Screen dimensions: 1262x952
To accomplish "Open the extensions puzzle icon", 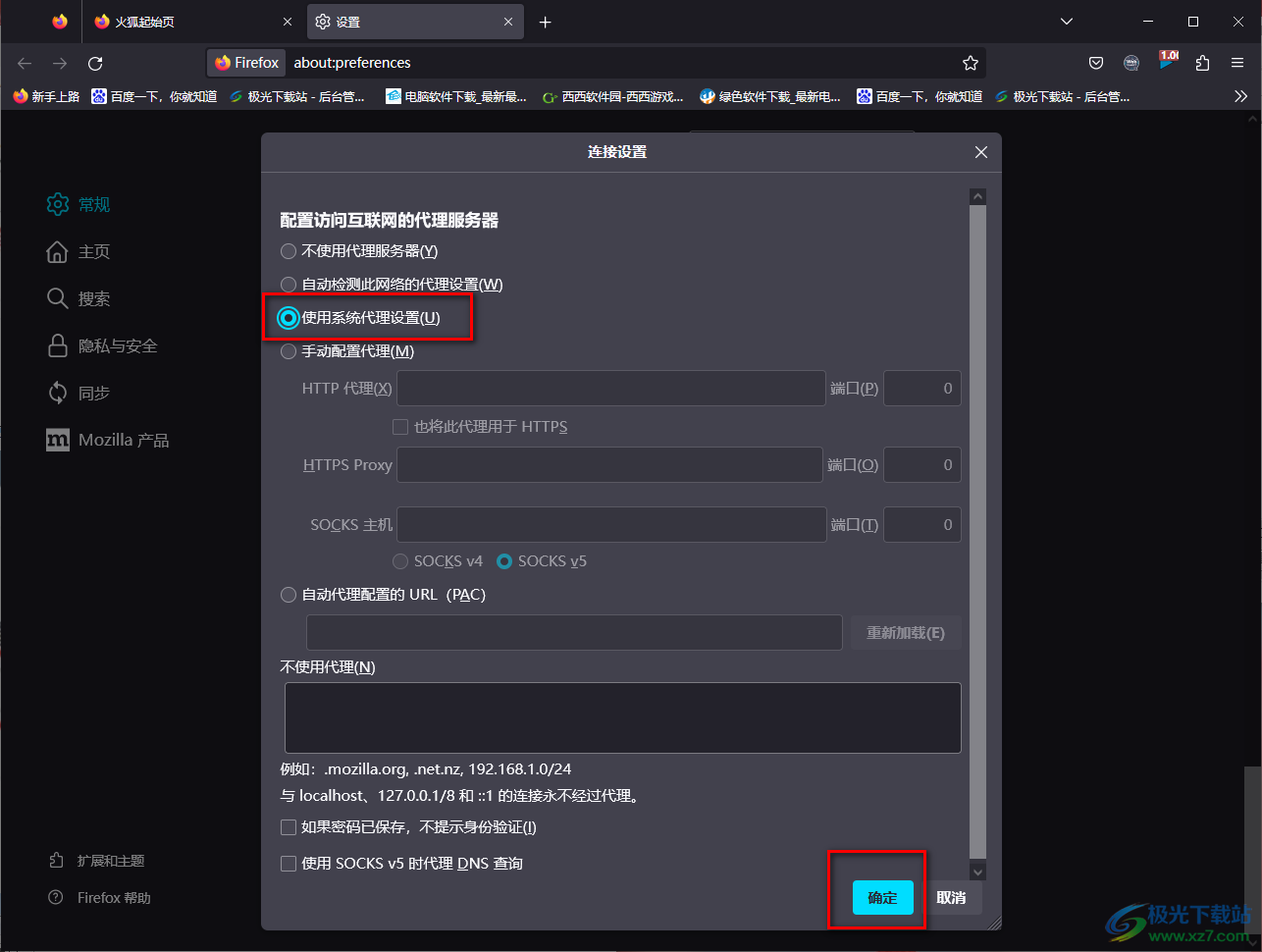I will 1202,63.
